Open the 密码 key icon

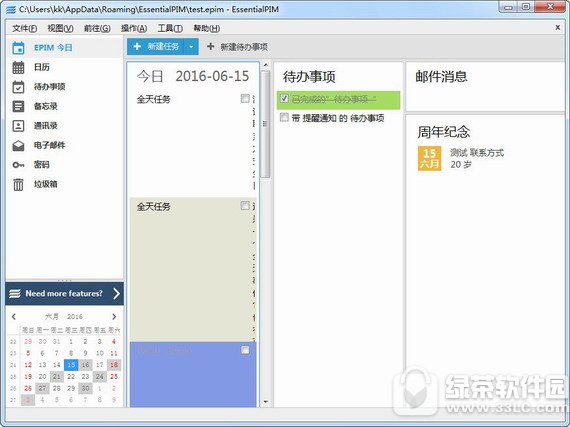[18, 165]
